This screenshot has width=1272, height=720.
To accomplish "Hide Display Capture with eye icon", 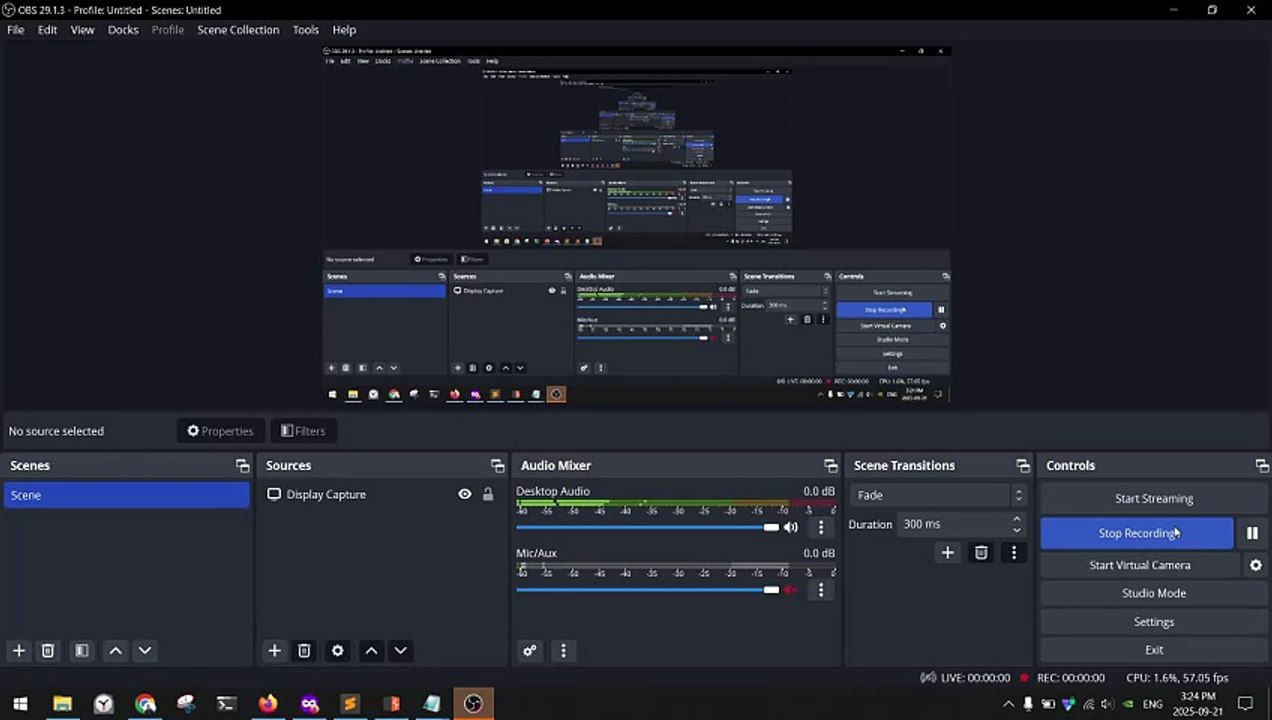I will tap(465, 495).
